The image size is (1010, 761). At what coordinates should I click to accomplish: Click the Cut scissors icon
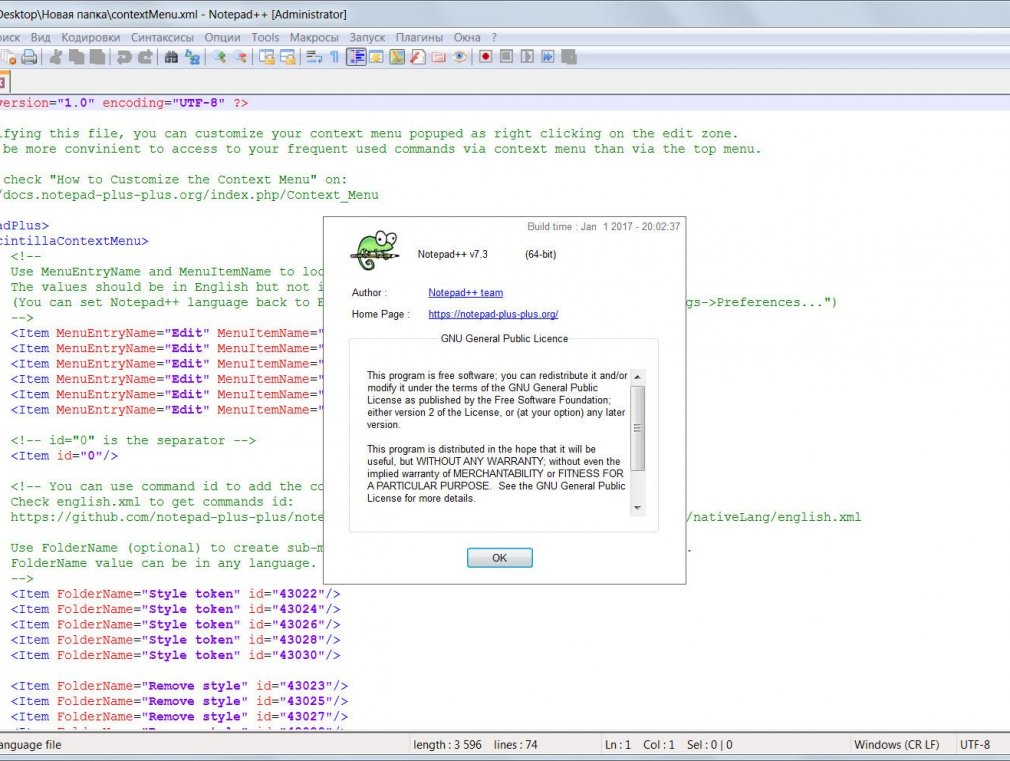tap(55, 57)
